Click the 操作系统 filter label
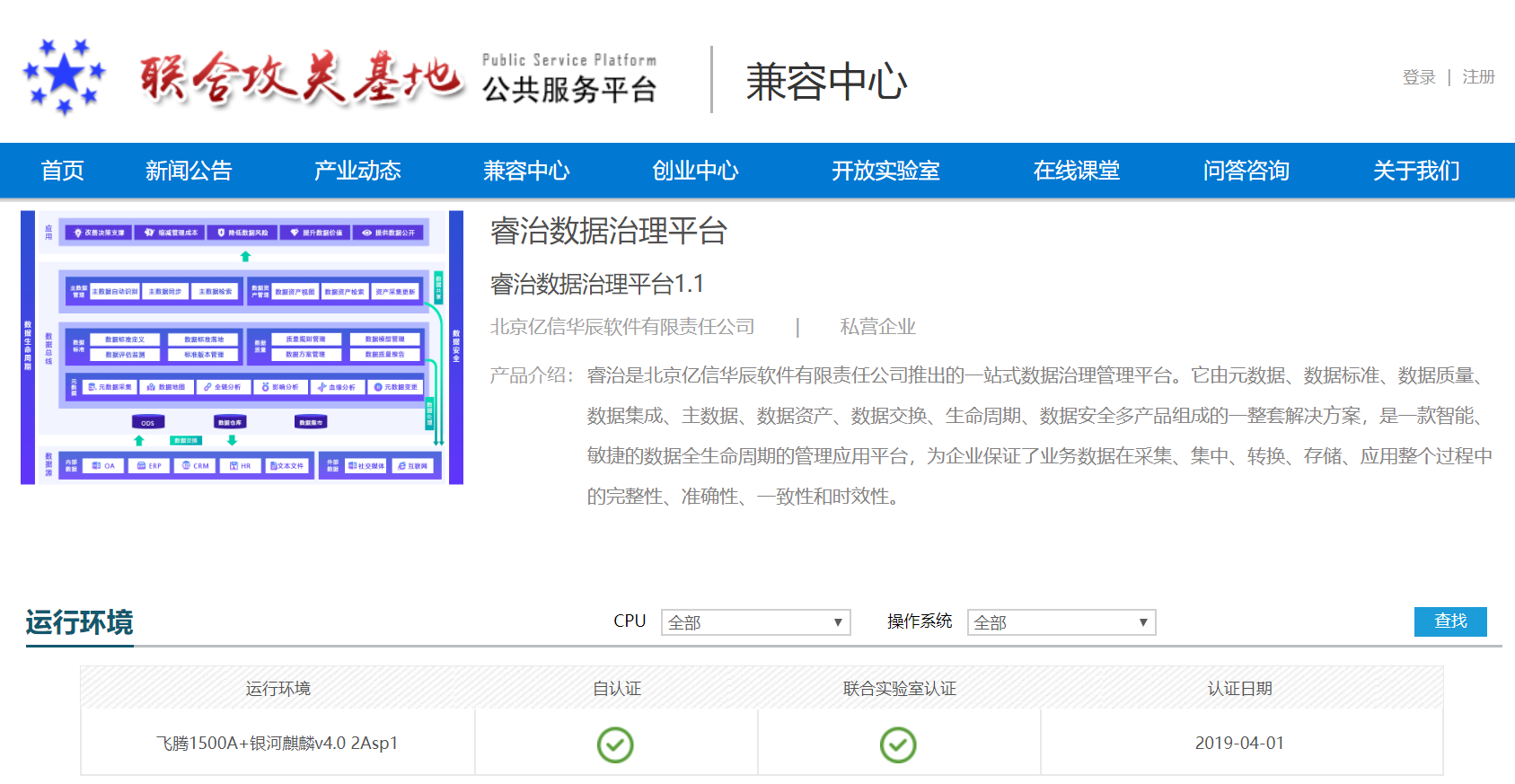The image size is (1515, 784). (x=920, y=621)
